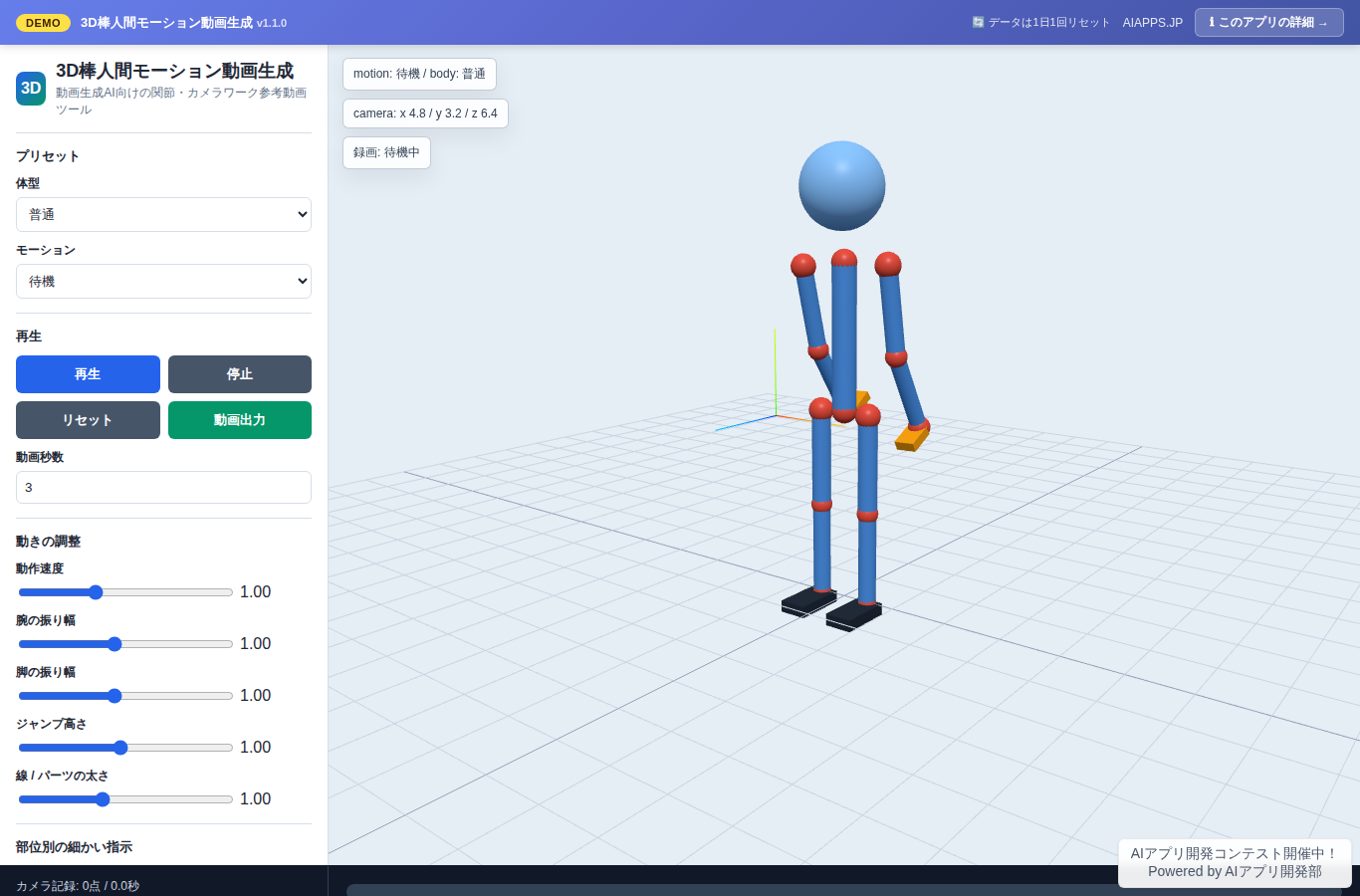Open the モーション motion dropdown
The width and height of the screenshot is (1360, 896).
tap(163, 281)
